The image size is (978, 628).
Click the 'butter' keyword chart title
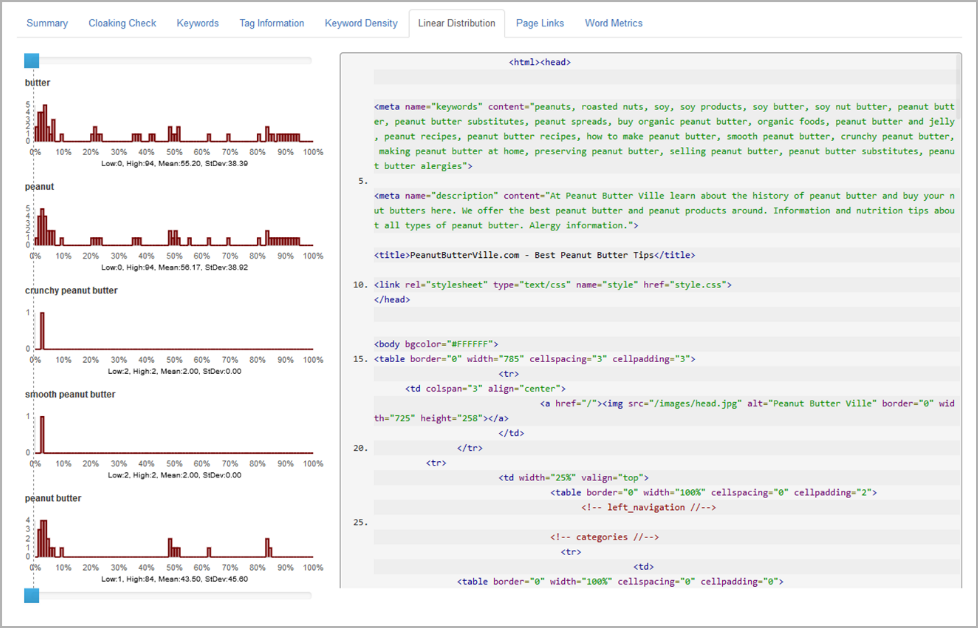pyautogui.click(x=37, y=82)
